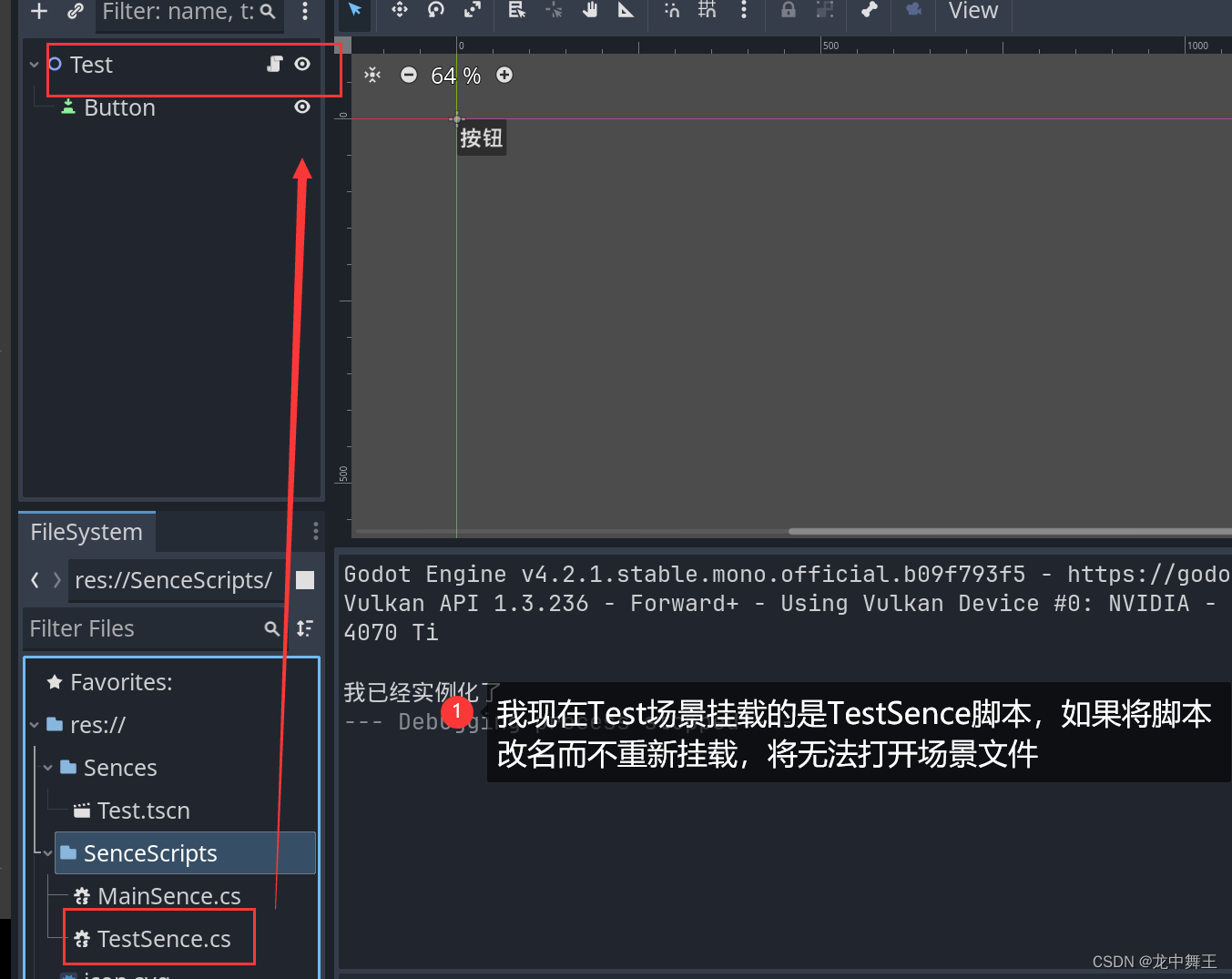This screenshot has height=979, width=1232.
Task: Go to next folder with forward arrow
Action: coord(57,580)
